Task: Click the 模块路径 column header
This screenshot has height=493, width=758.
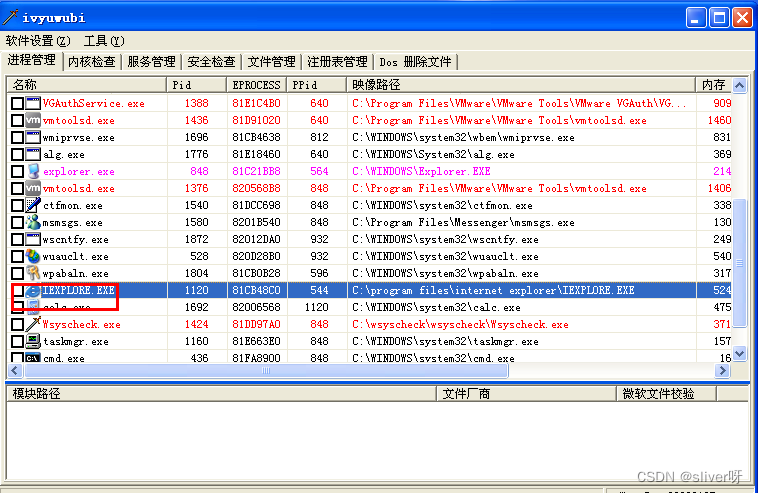Action: [x=221, y=394]
